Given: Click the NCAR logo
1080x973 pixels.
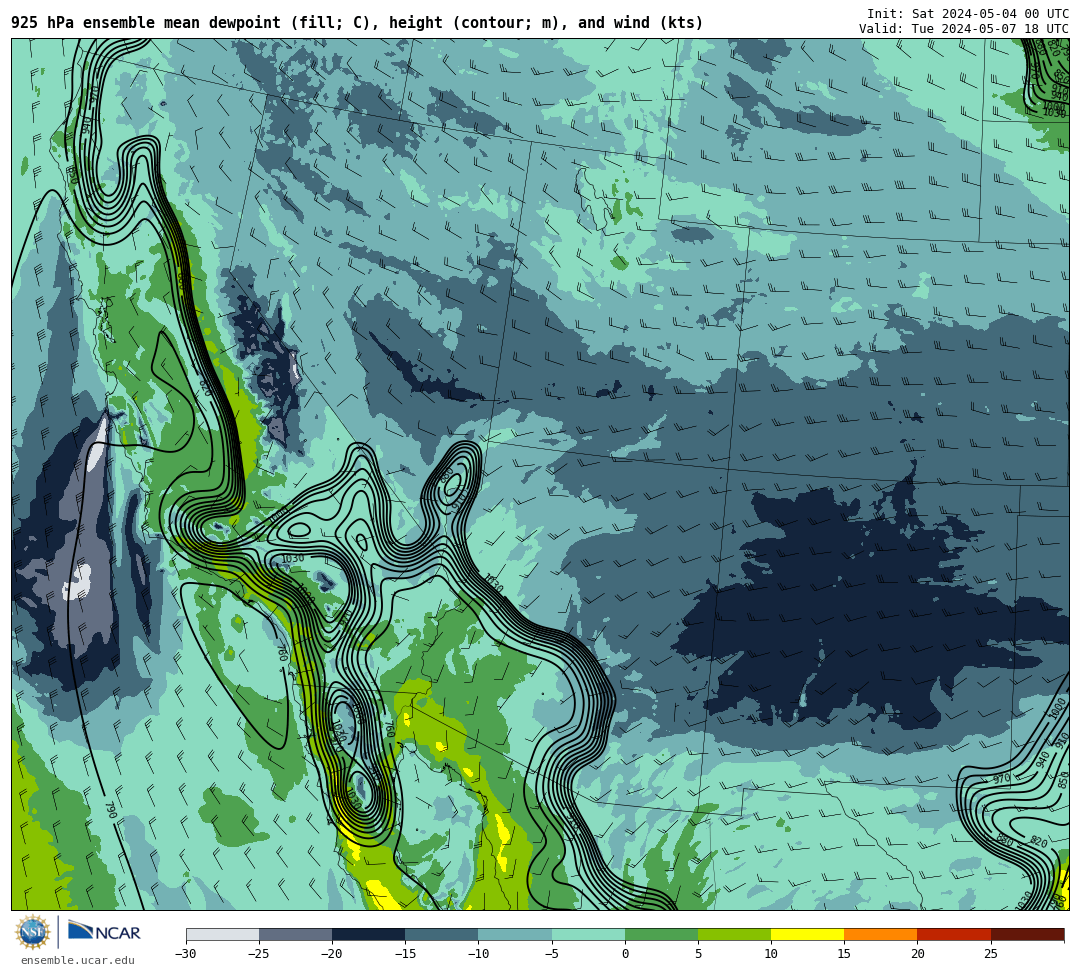Looking at the screenshot, I should (104, 932).
